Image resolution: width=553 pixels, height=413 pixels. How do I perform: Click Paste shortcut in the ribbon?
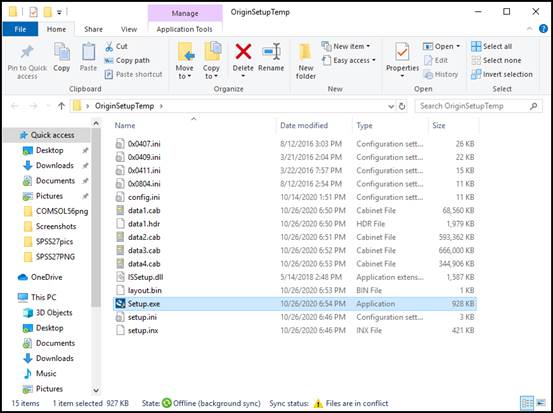134,74
